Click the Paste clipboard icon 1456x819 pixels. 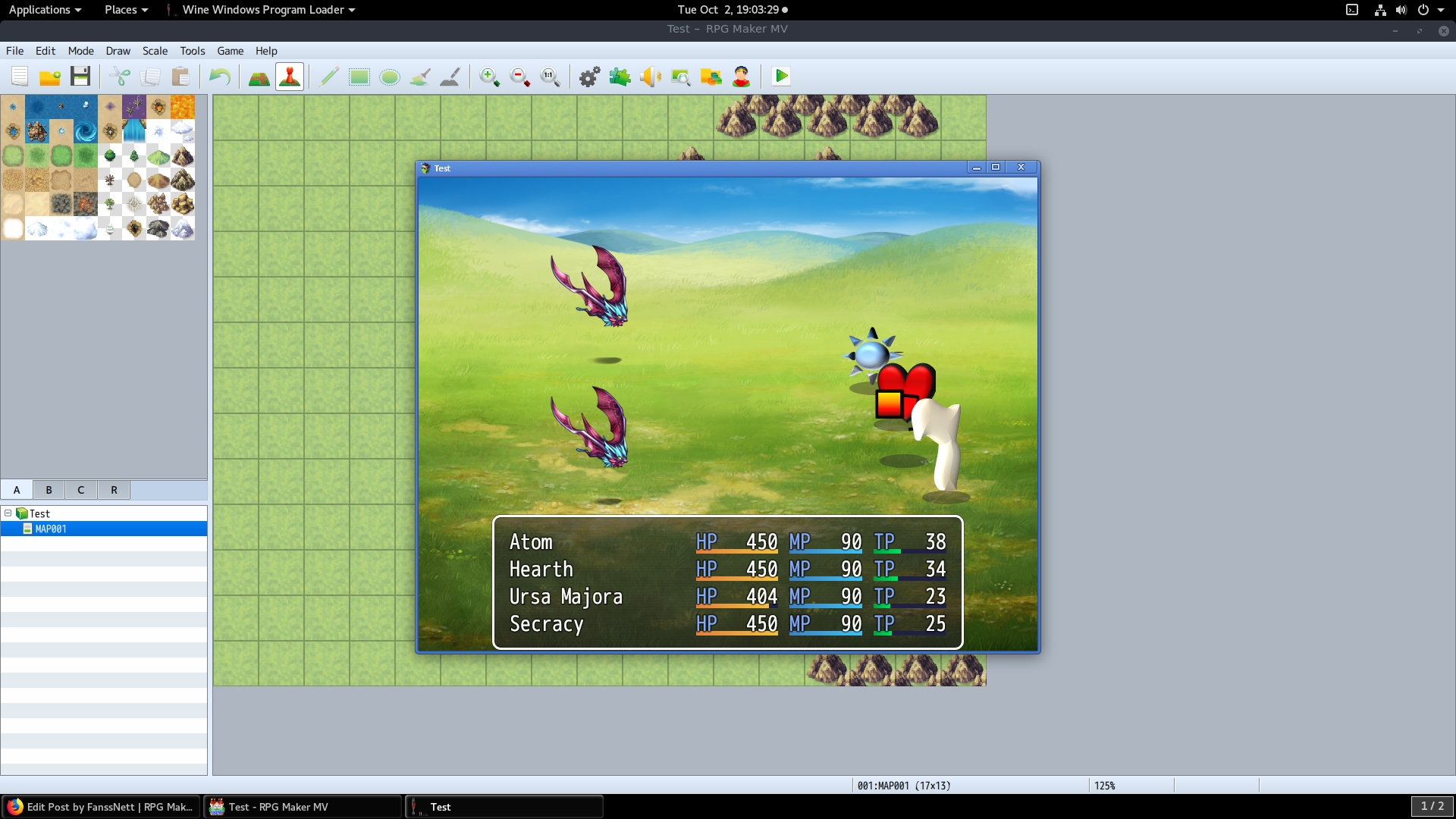point(180,77)
